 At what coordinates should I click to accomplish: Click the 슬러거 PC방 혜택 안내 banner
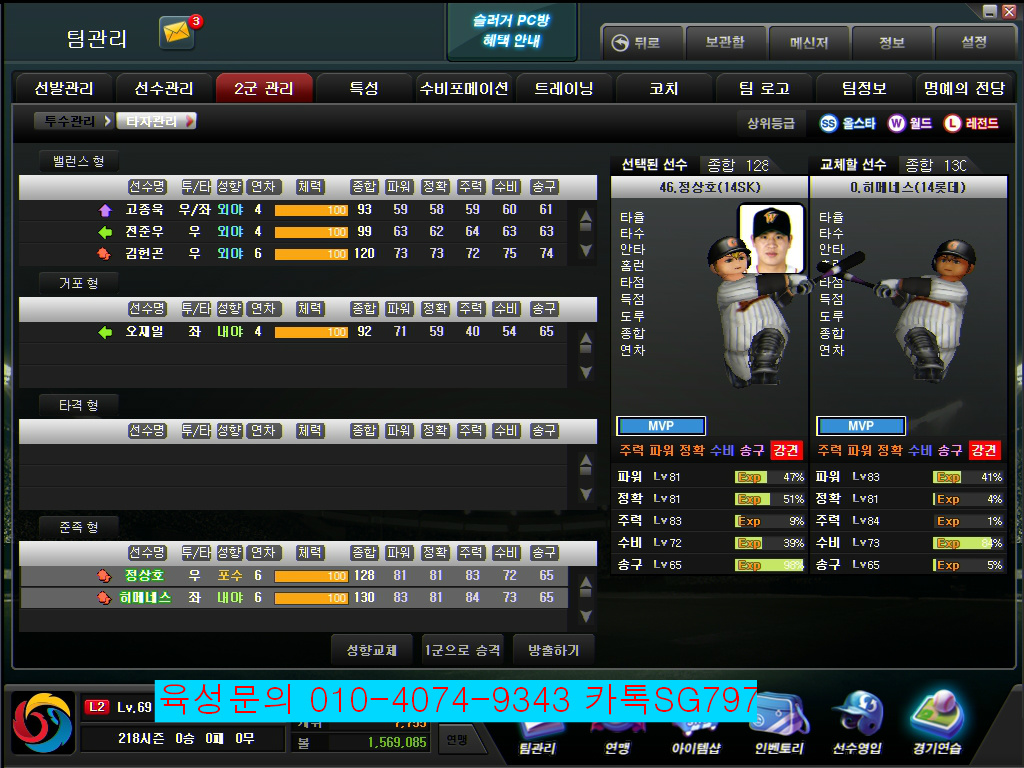point(512,31)
